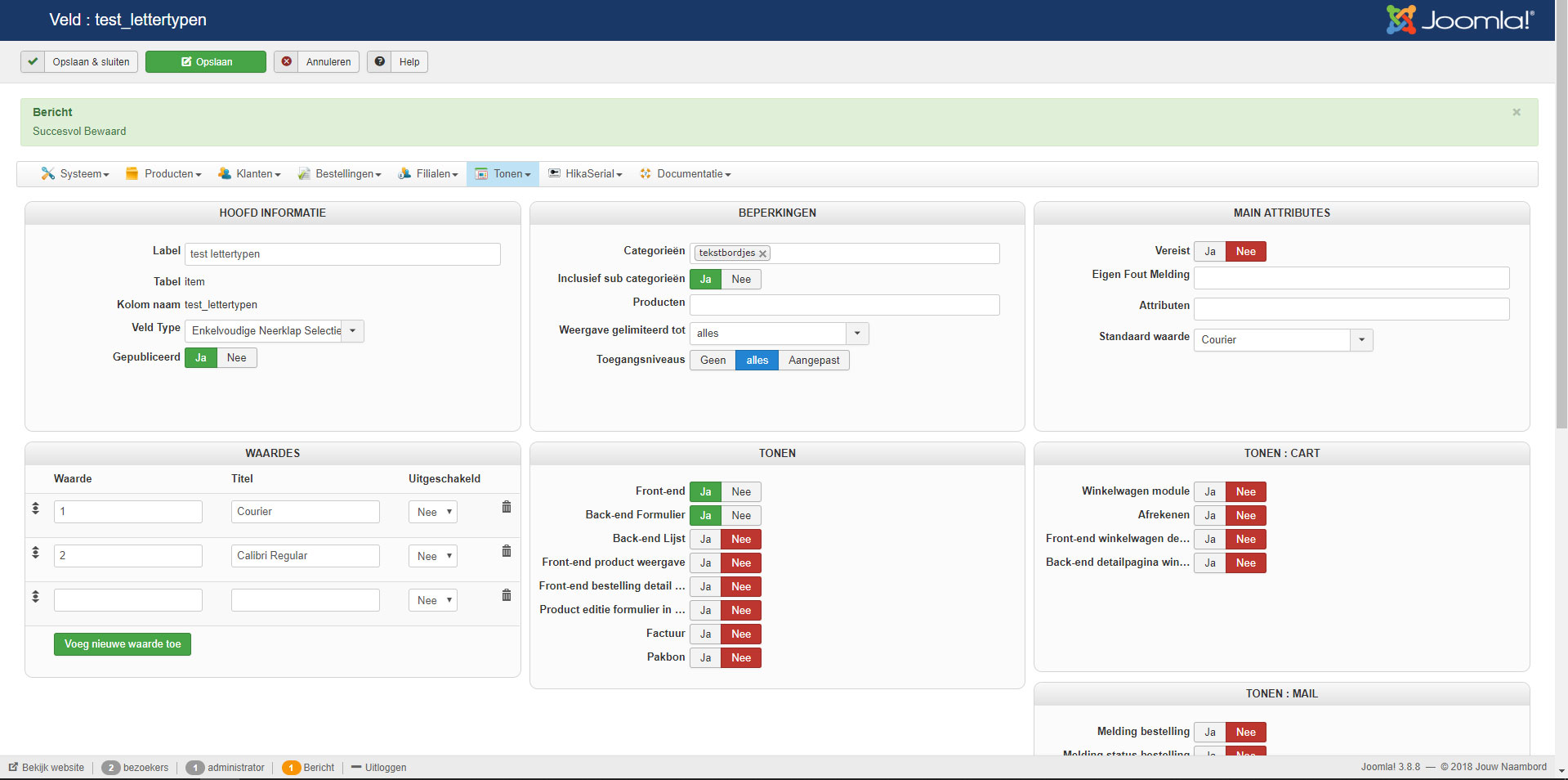This screenshot has width=1568, height=780.
Task: Click the Klanten people icon
Action: 225,173
